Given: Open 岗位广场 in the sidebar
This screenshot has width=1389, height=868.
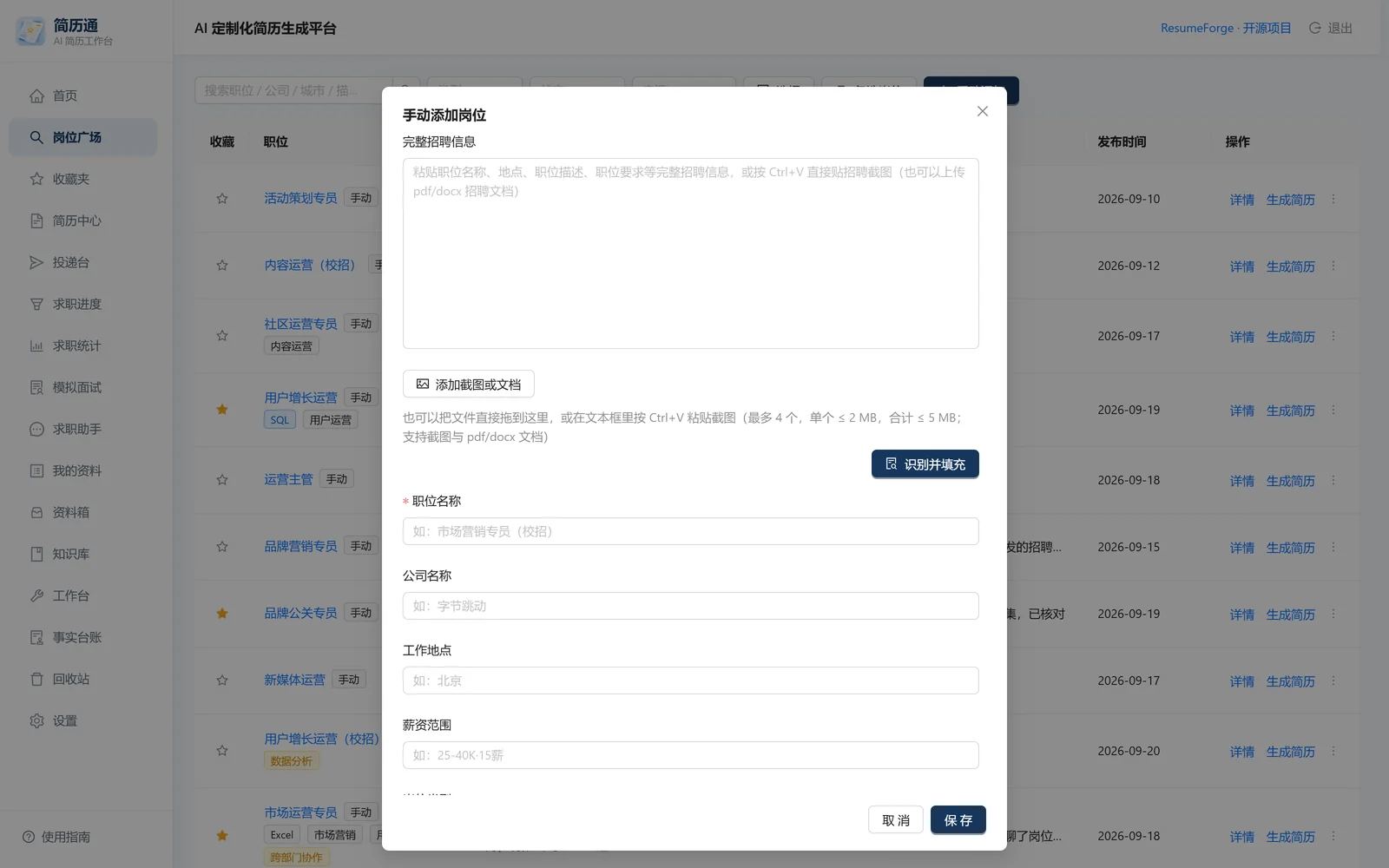Looking at the screenshot, I should [83, 137].
